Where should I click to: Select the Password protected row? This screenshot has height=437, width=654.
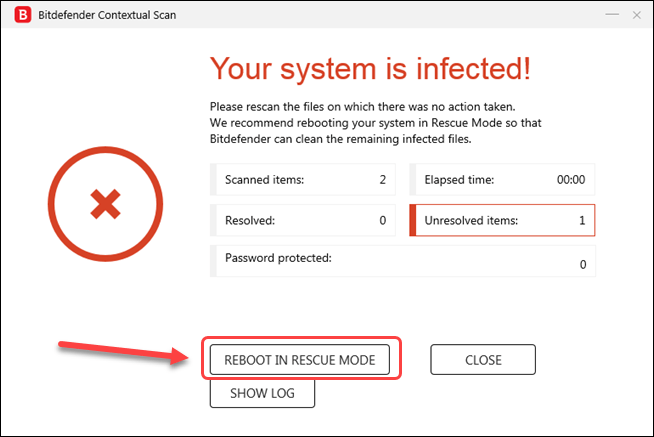click(x=403, y=261)
